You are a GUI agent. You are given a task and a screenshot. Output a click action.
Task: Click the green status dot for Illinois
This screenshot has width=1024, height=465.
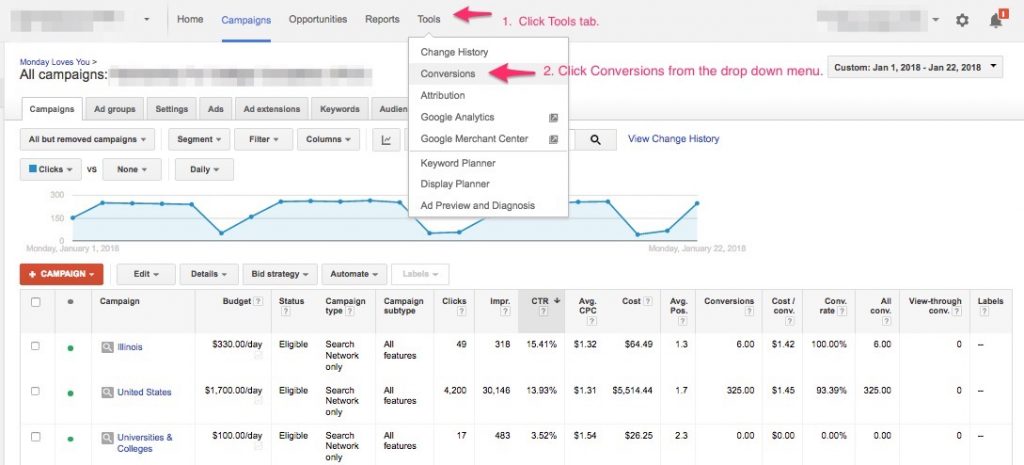[71, 348]
